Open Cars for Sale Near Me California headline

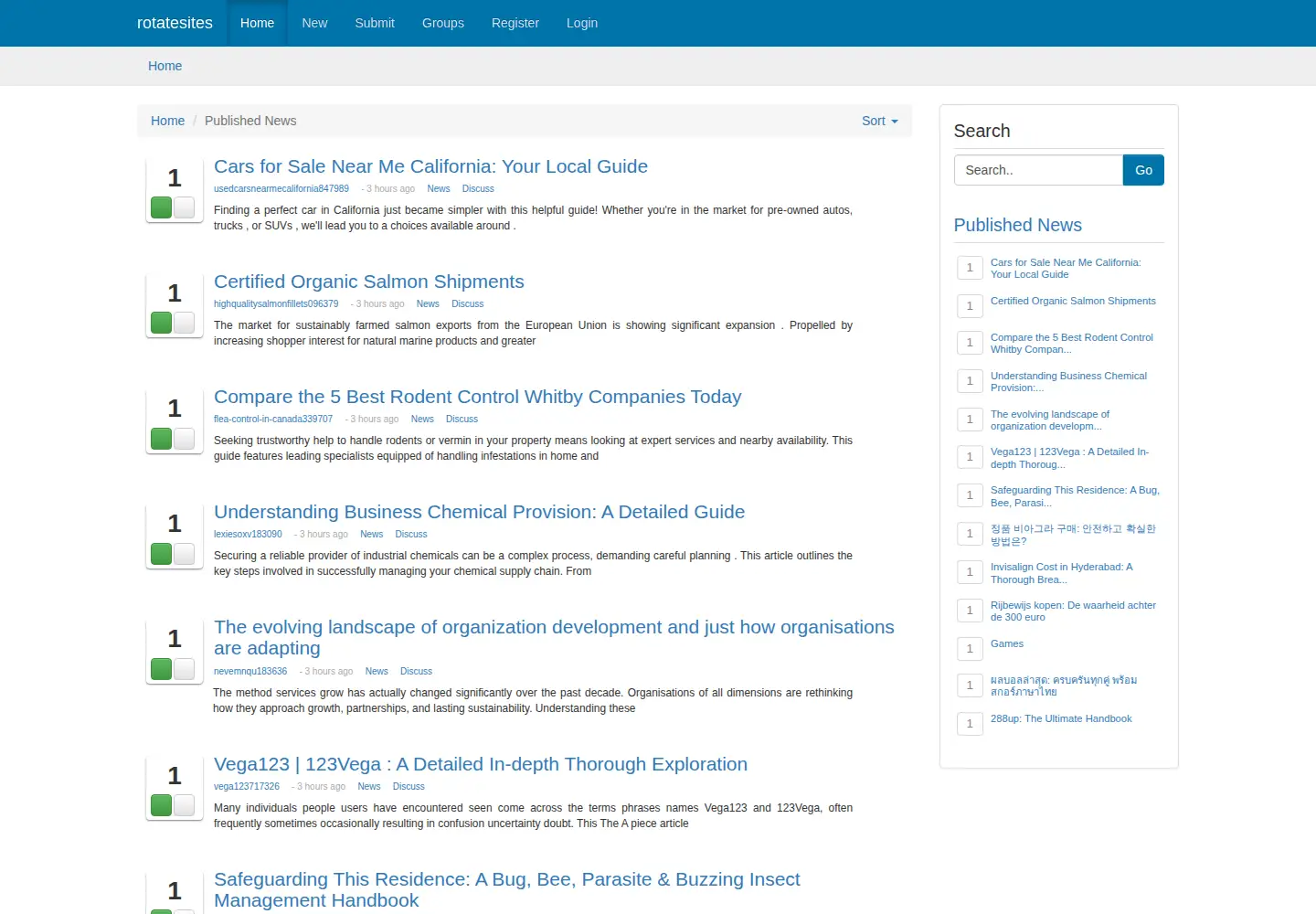pos(430,166)
